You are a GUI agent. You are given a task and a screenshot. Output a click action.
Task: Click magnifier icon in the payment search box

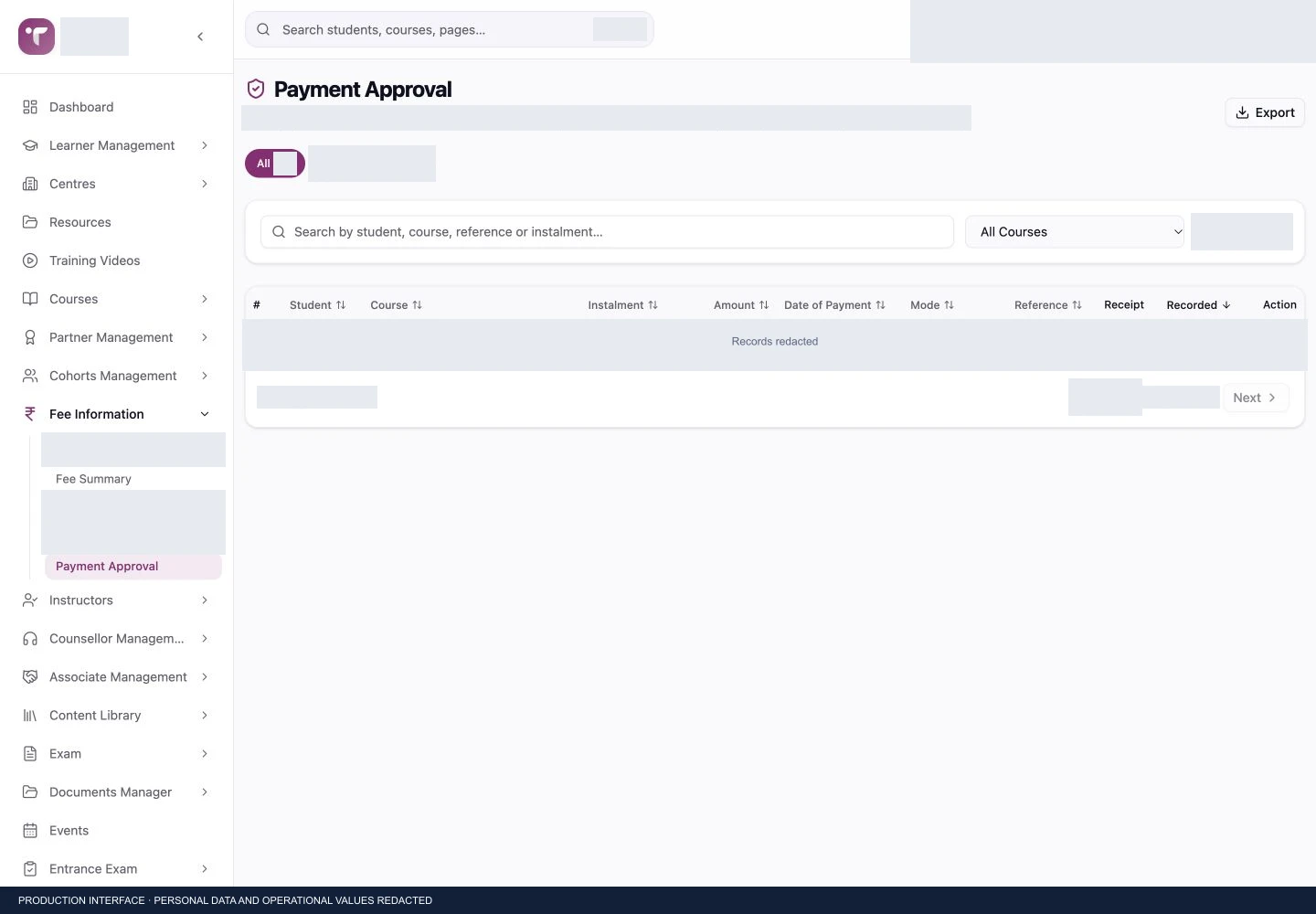[x=279, y=232]
